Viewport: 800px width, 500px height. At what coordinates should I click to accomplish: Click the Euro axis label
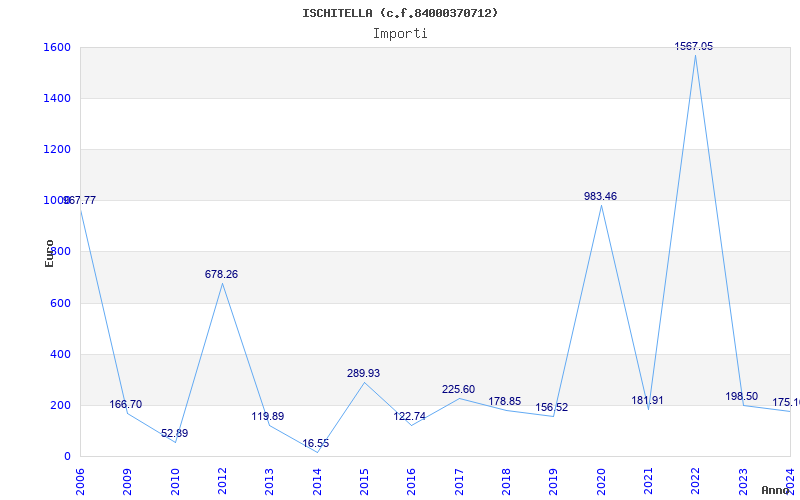tap(49, 253)
